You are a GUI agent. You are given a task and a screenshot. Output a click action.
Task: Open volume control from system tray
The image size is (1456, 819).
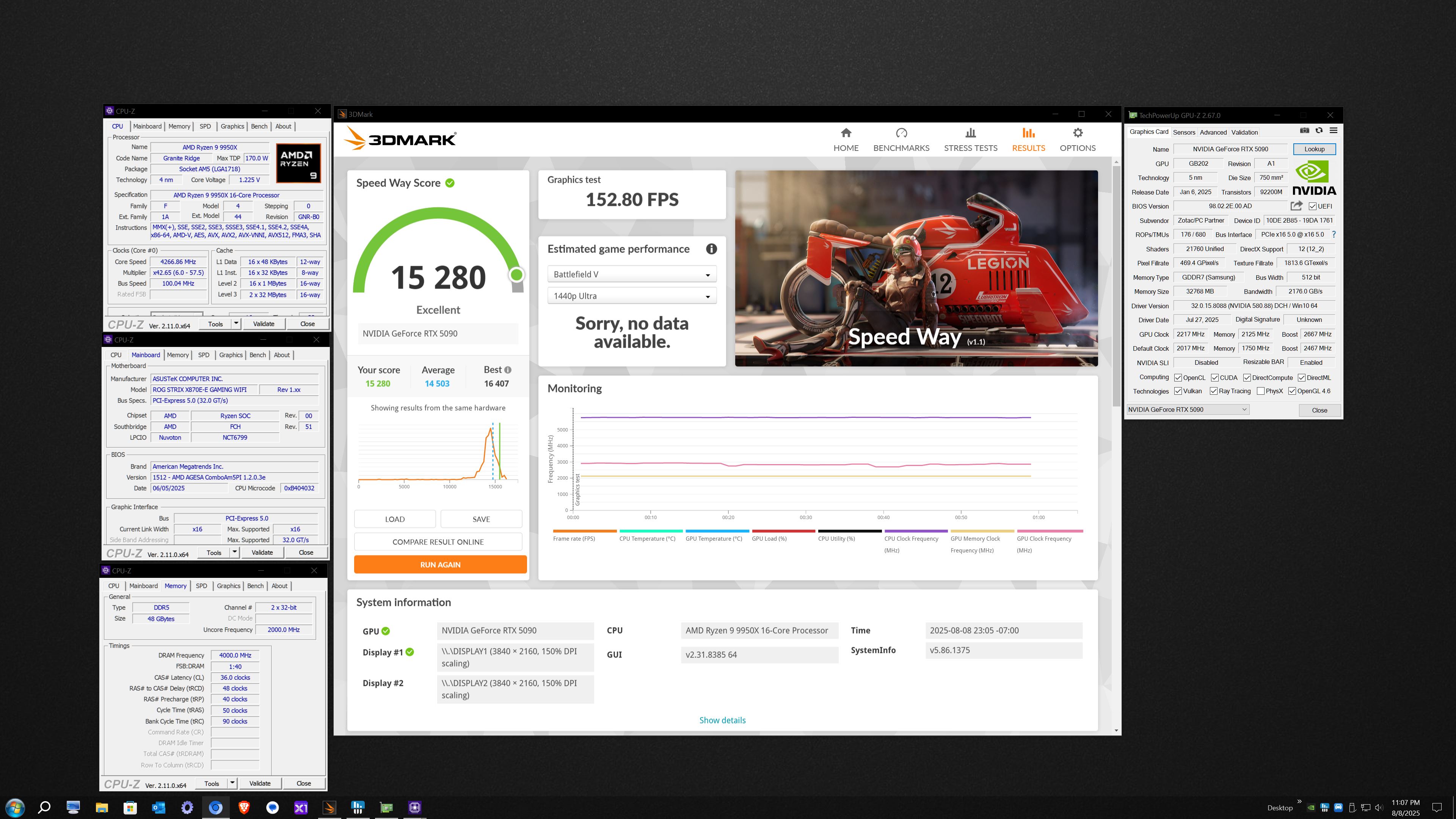pyautogui.click(x=1379, y=808)
